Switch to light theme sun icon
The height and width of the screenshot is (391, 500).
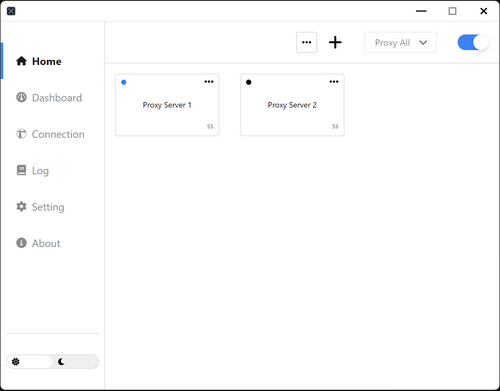tap(16, 362)
